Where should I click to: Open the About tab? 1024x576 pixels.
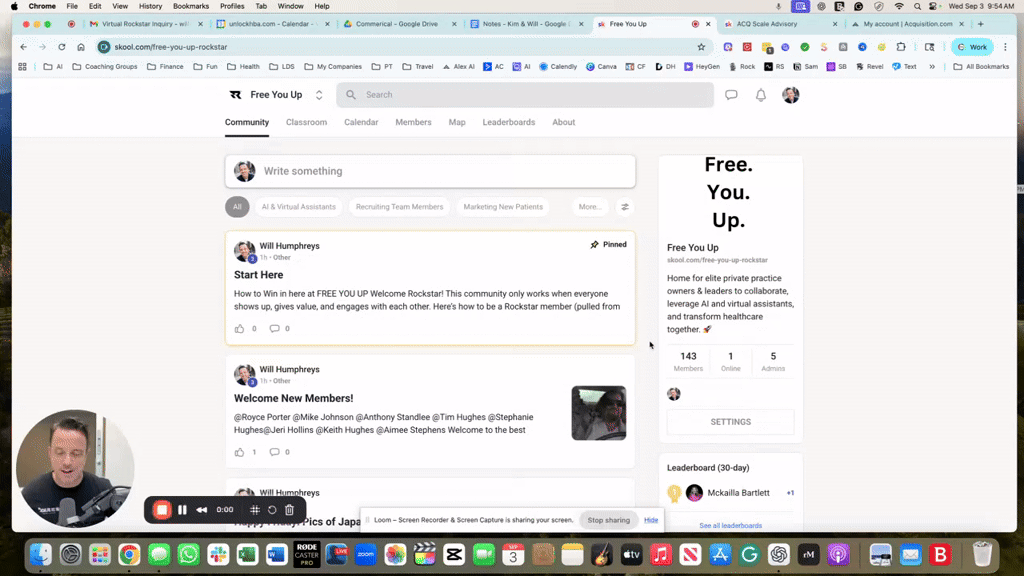(564, 122)
